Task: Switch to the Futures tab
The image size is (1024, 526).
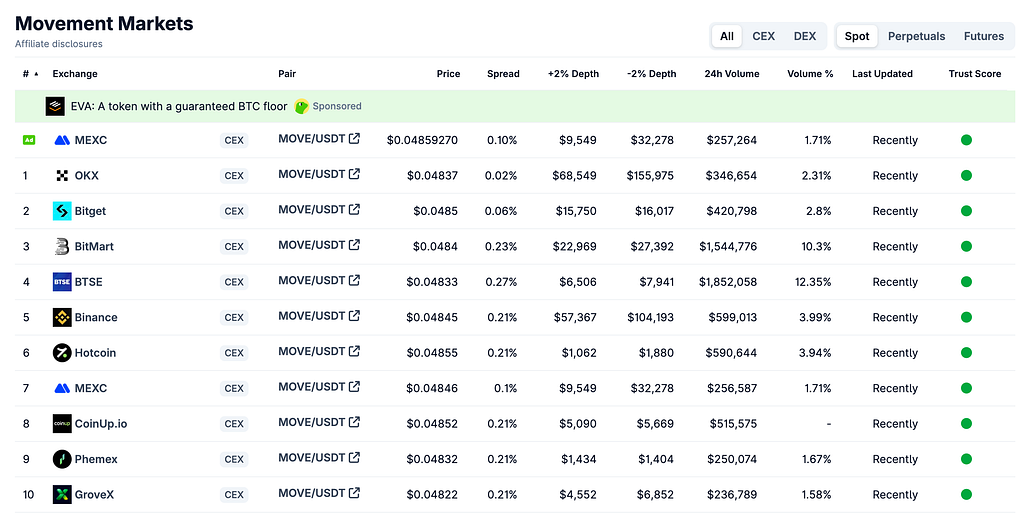Action: (984, 37)
